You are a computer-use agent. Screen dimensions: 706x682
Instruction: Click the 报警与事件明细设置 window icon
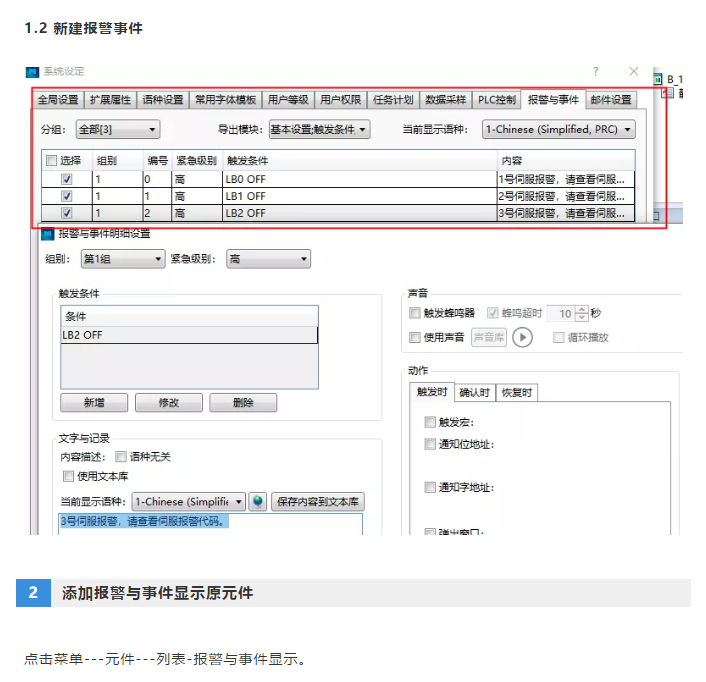47,234
